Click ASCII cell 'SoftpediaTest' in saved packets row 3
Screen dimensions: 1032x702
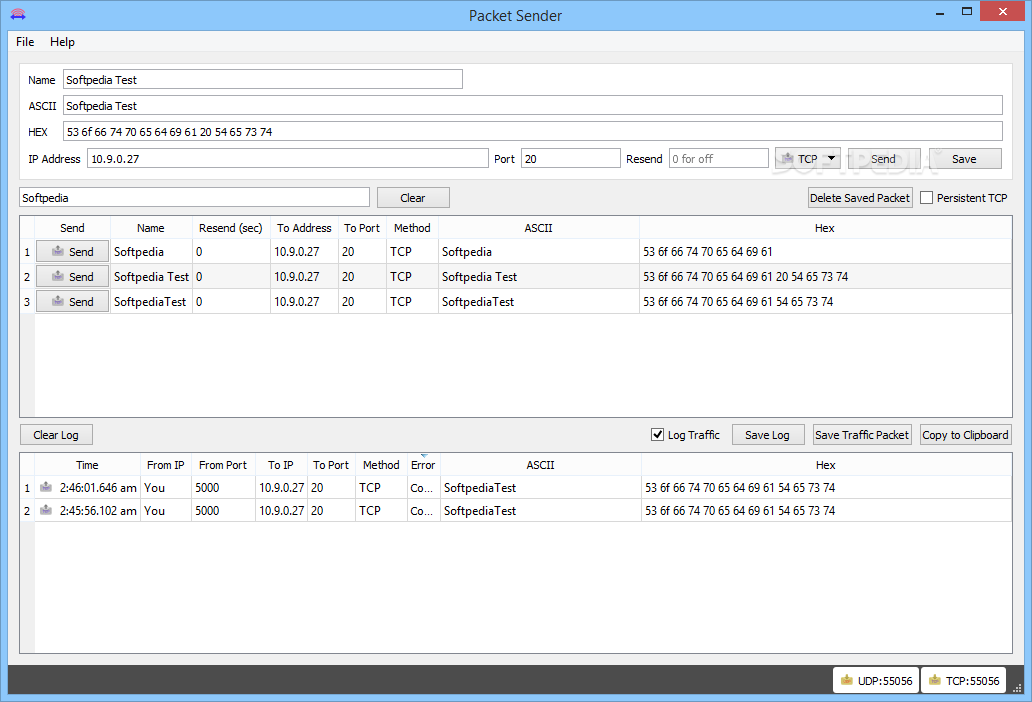pyautogui.click(x=538, y=302)
